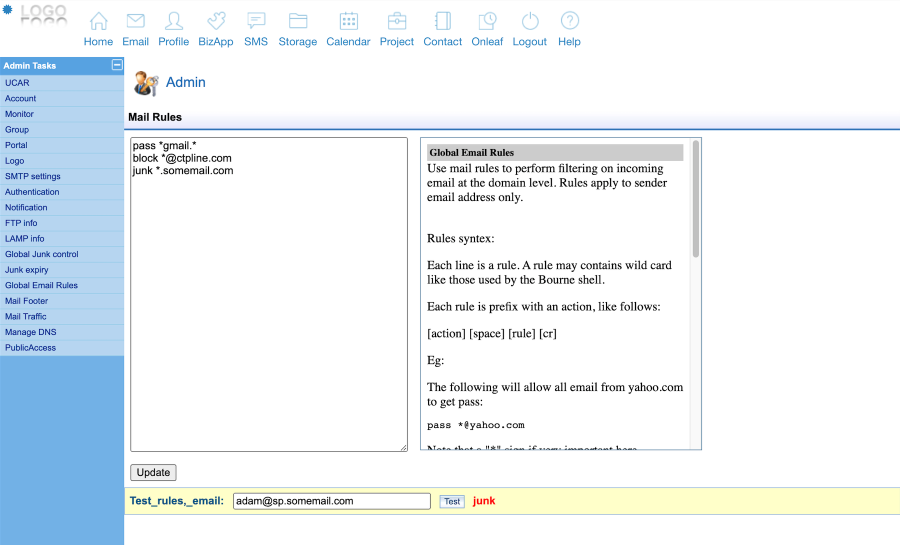Screen dimensions: 900x545
Task: Open the Storage folder icon
Action: coord(297,21)
